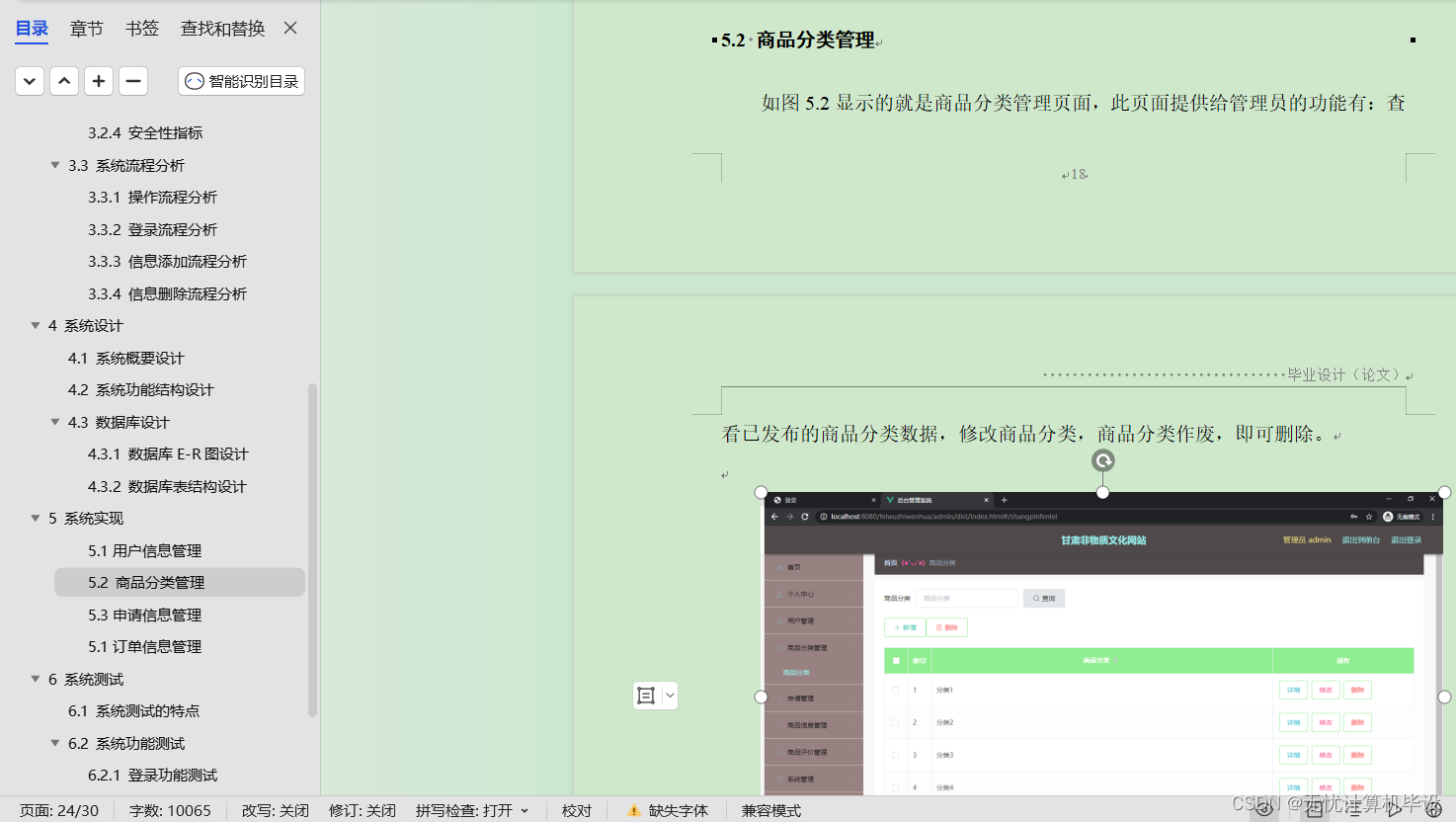
Task: Expand TOC levels with the plus icon
Action: [x=98, y=80]
